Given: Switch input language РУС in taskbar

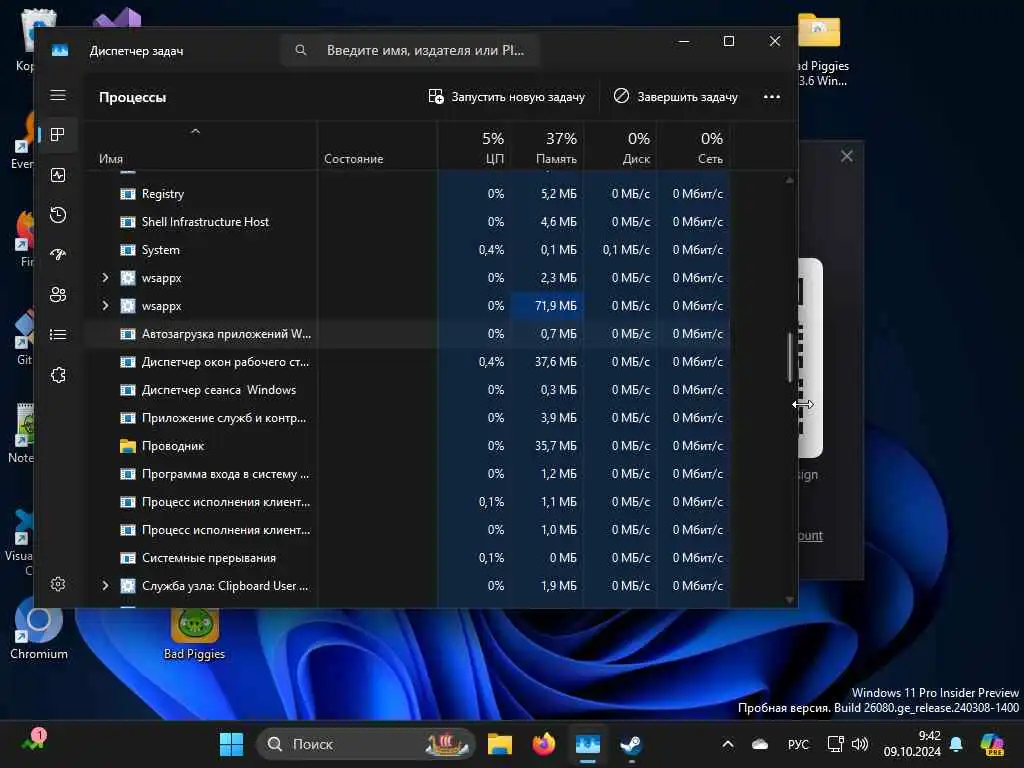Looking at the screenshot, I should [798, 744].
